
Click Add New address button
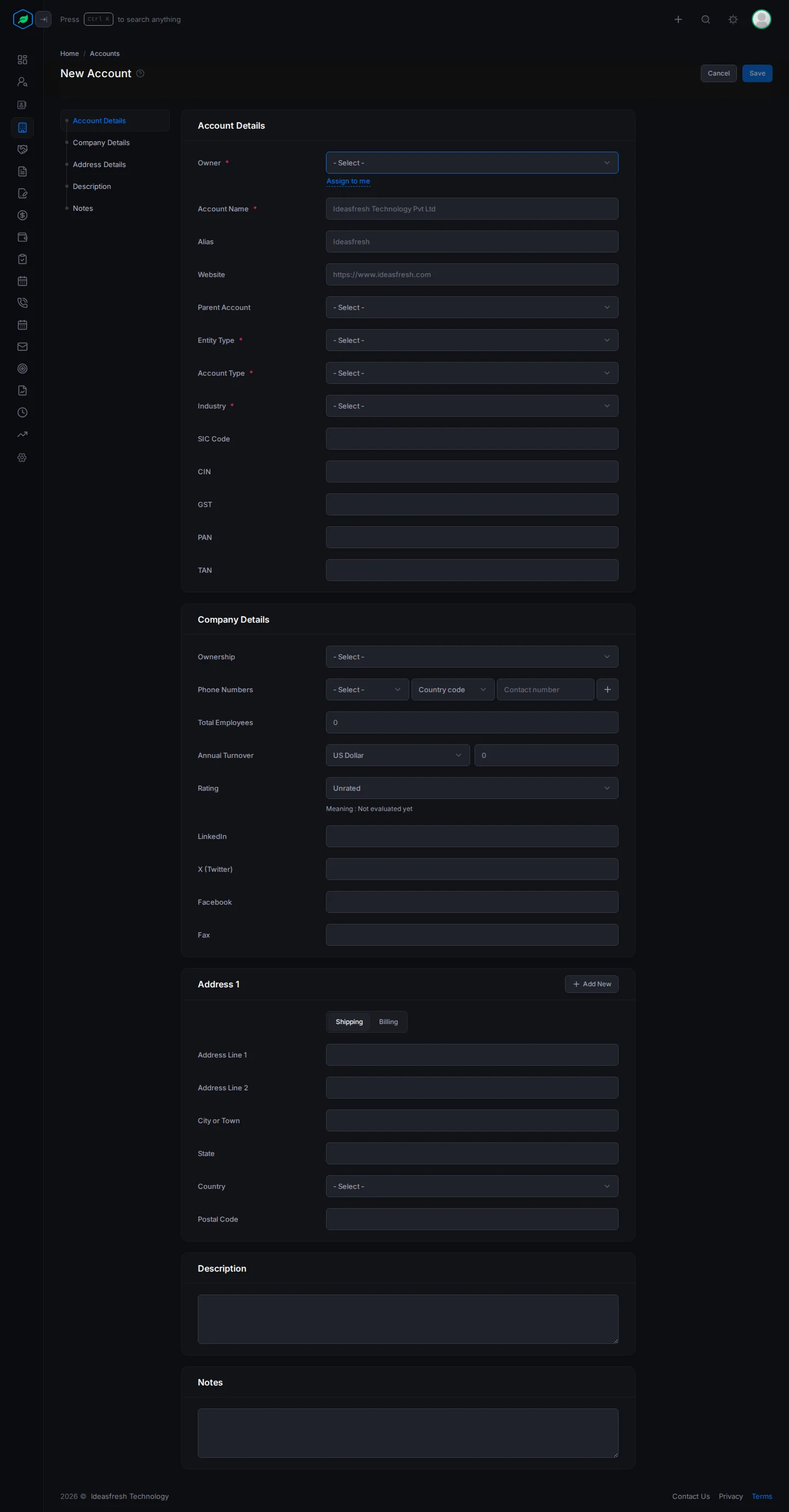[591, 984]
